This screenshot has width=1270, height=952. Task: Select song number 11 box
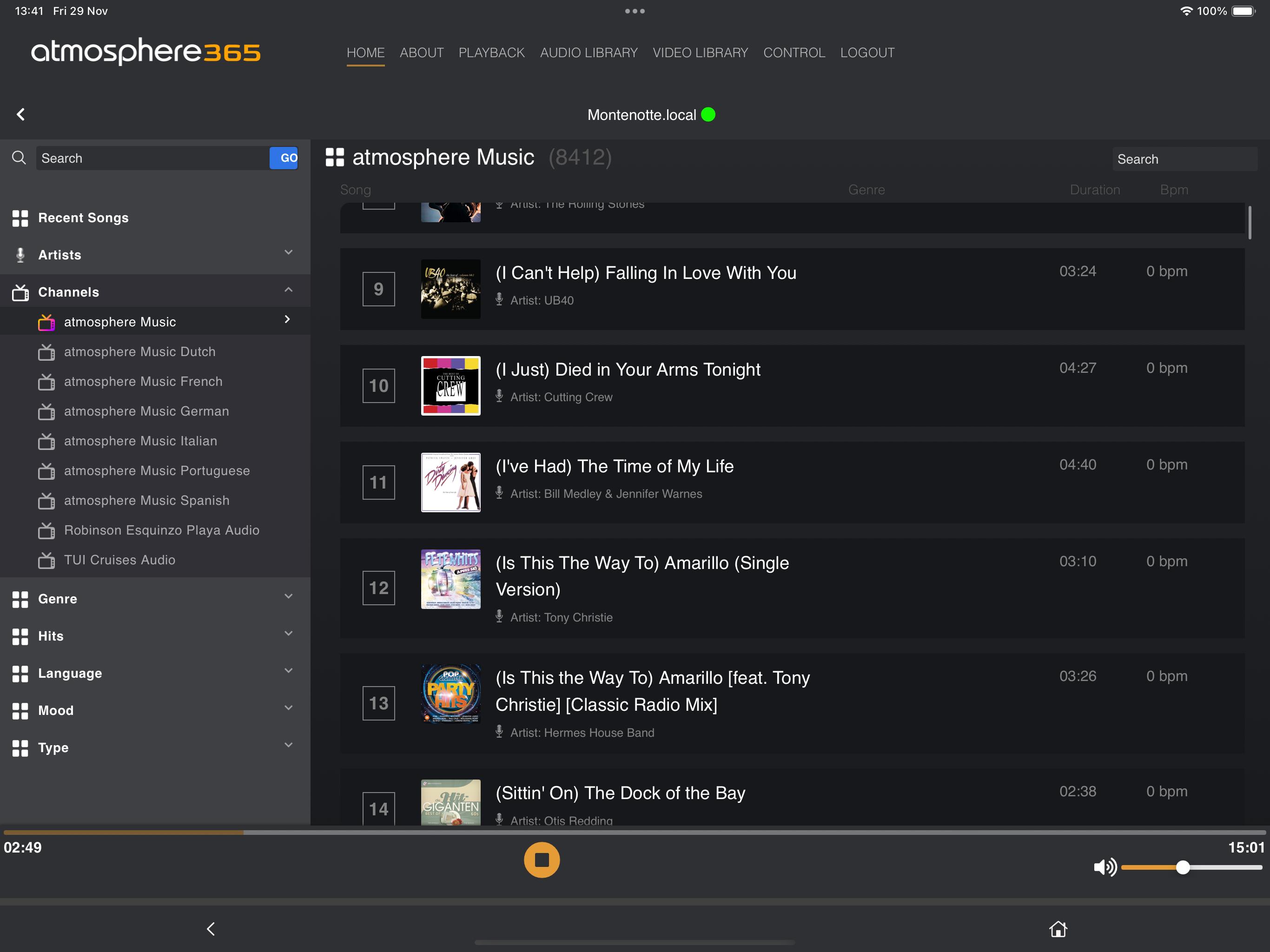(x=379, y=483)
